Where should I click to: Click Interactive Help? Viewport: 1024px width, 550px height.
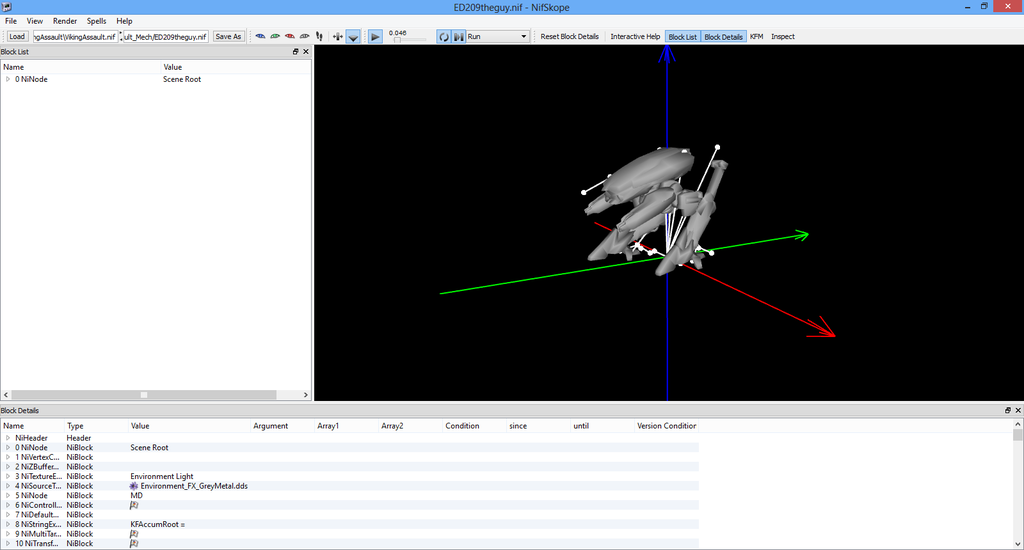pyautogui.click(x=635, y=37)
